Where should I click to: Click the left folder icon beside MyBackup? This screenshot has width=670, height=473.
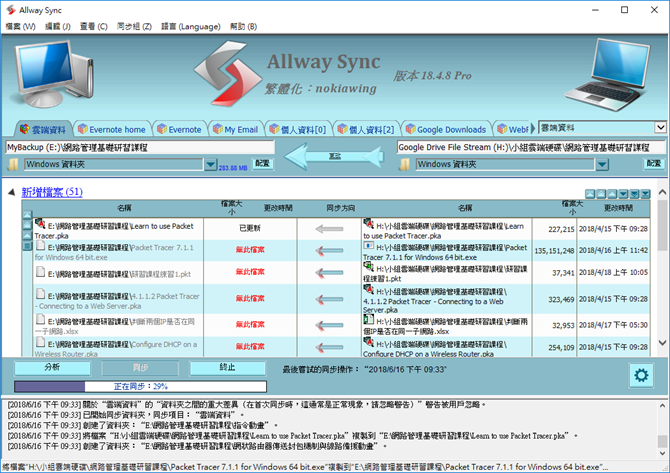[x=13, y=165]
